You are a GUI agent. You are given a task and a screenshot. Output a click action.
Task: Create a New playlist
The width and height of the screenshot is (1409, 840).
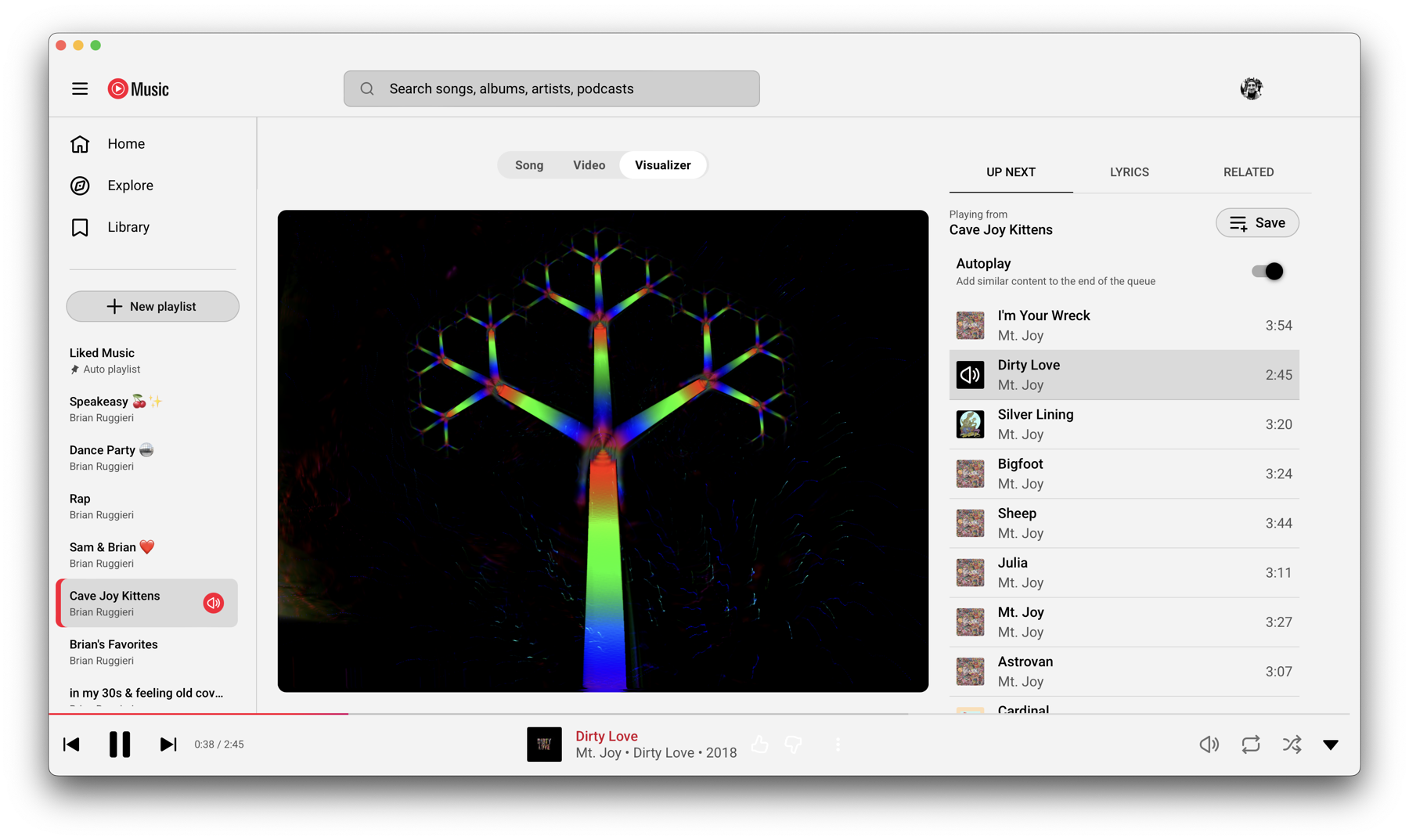point(153,306)
